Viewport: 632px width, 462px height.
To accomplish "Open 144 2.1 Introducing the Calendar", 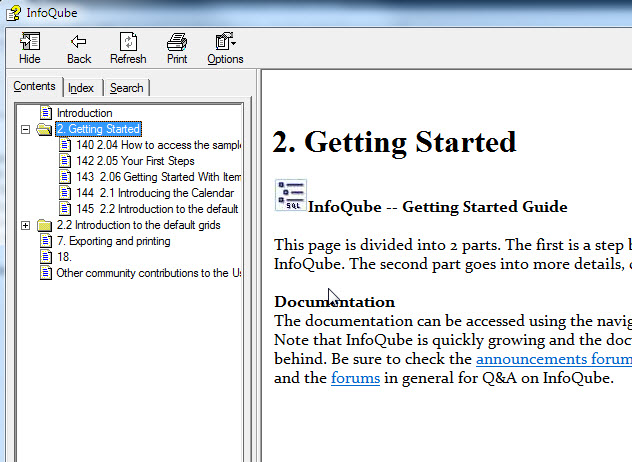I will coord(155,193).
